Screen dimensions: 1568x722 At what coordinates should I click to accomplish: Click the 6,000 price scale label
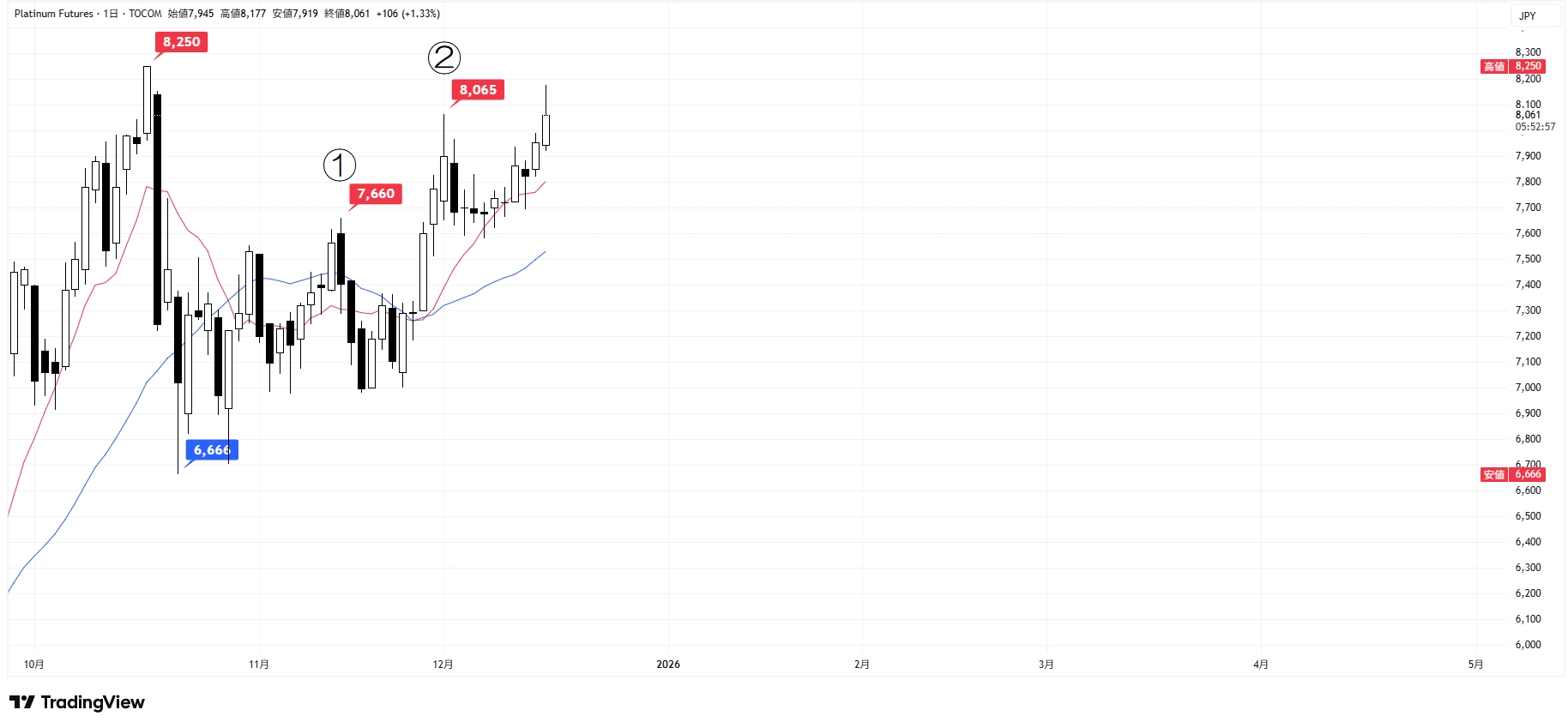coord(1528,645)
